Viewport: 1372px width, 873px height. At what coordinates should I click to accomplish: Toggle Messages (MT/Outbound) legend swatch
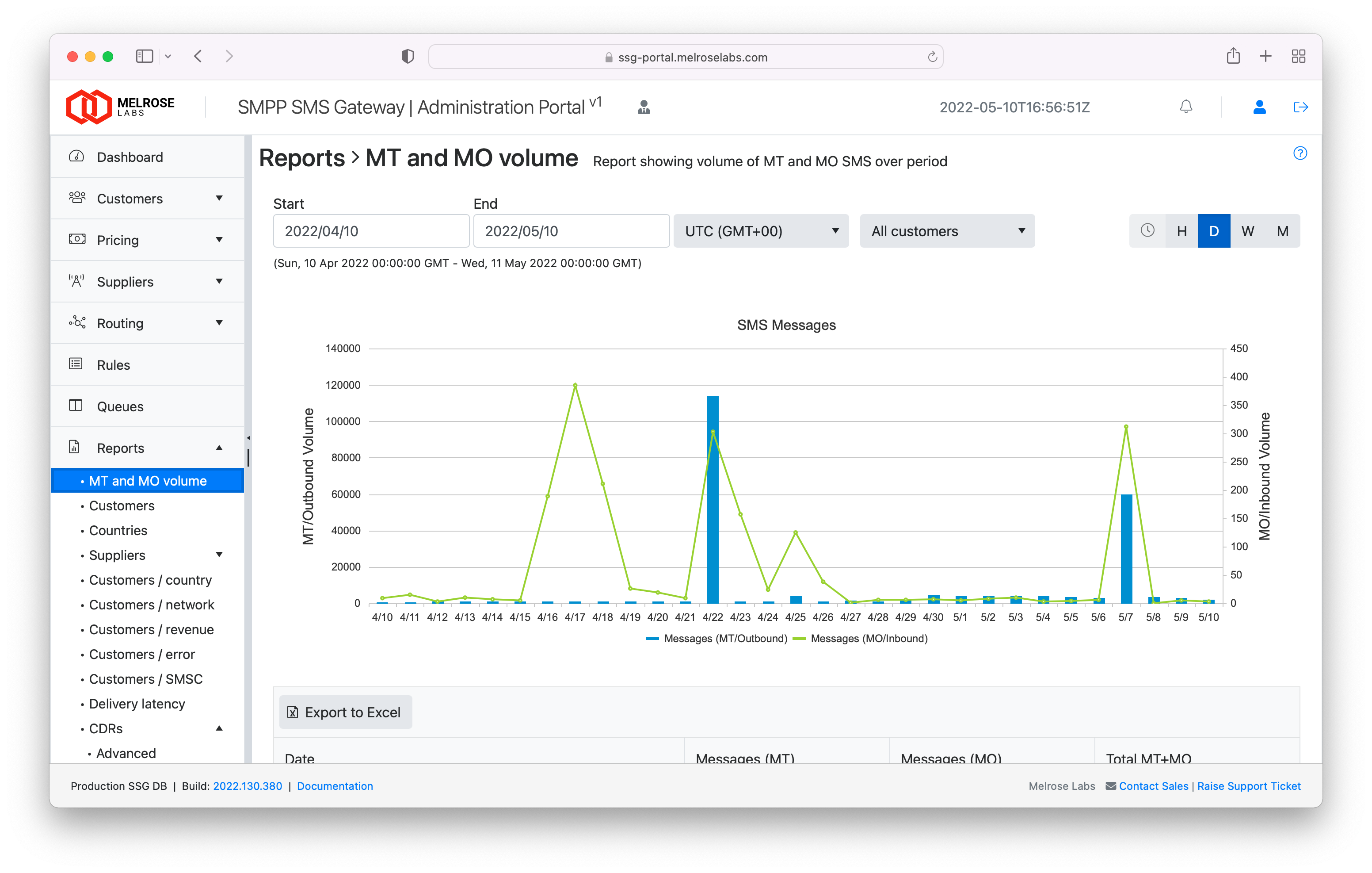coord(652,639)
